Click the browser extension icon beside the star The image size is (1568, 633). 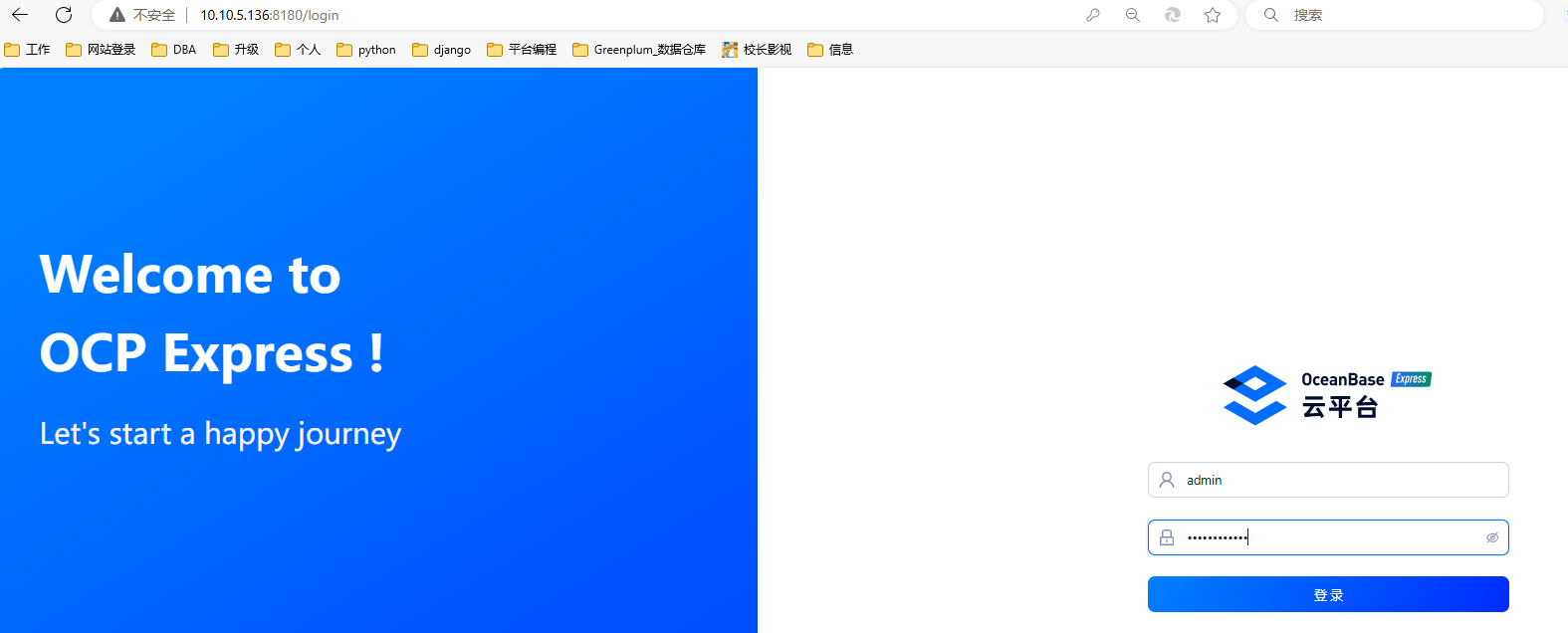tap(1173, 15)
